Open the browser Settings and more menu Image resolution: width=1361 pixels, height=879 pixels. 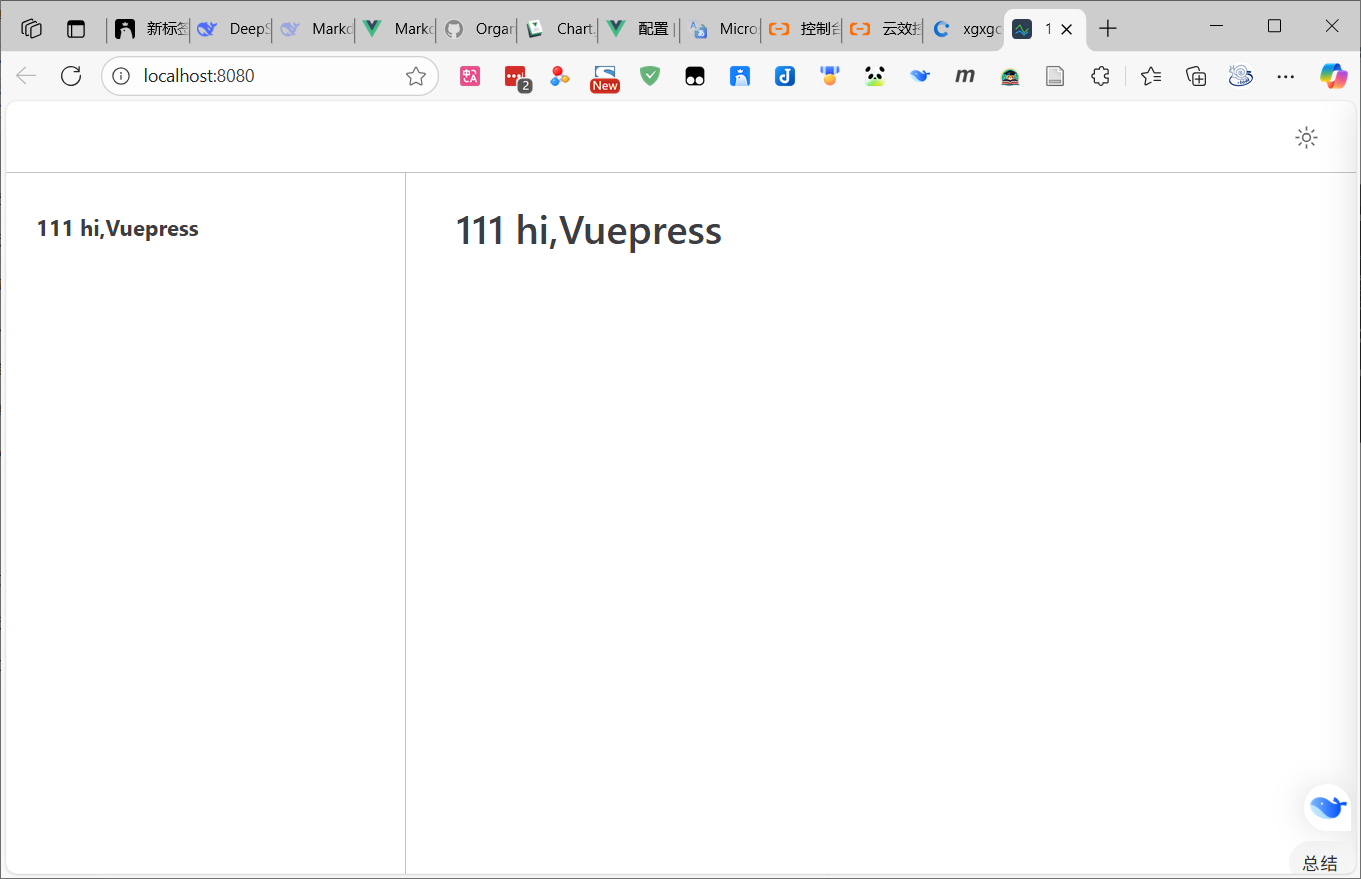pyautogui.click(x=1286, y=76)
